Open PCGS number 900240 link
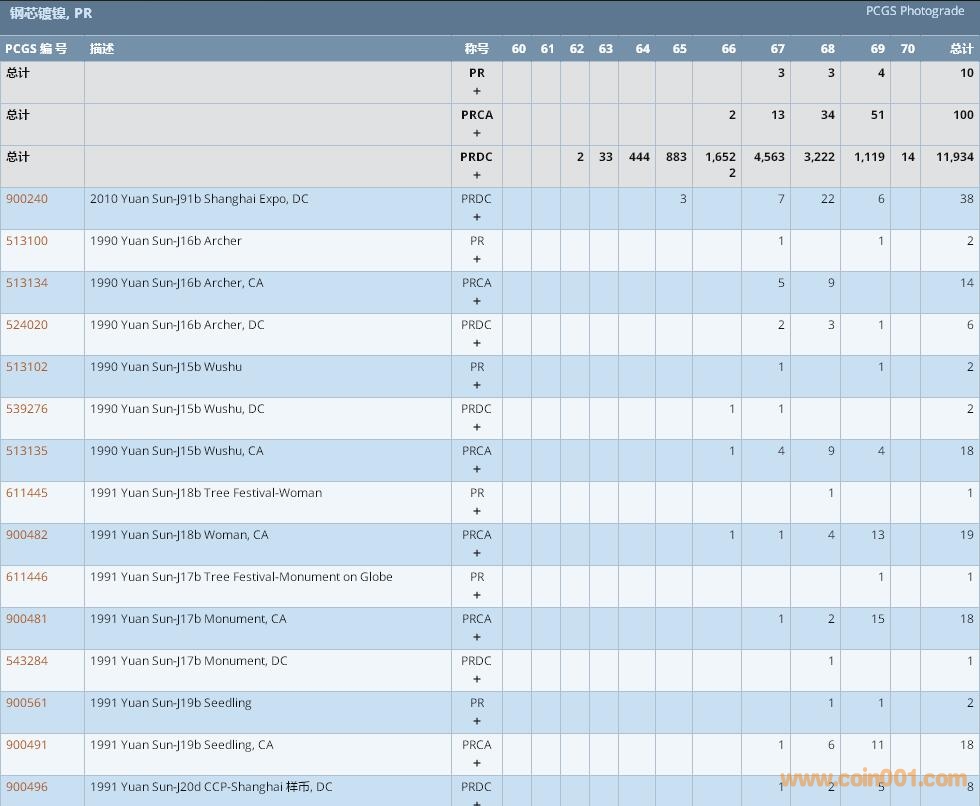The height and width of the screenshot is (806, 980). click(27, 199)
